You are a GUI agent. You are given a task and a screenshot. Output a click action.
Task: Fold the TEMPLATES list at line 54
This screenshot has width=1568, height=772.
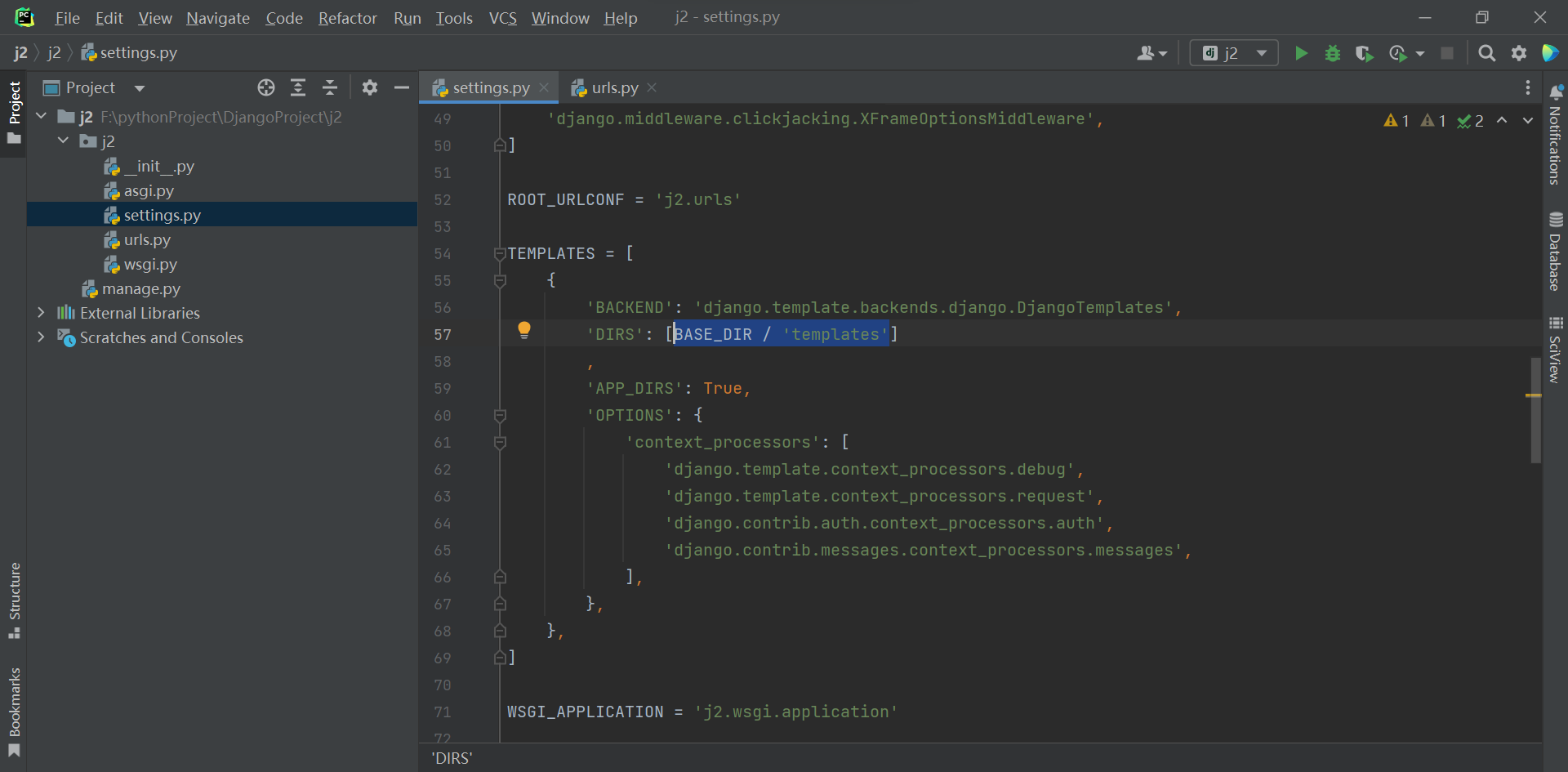tap(500, 254)
